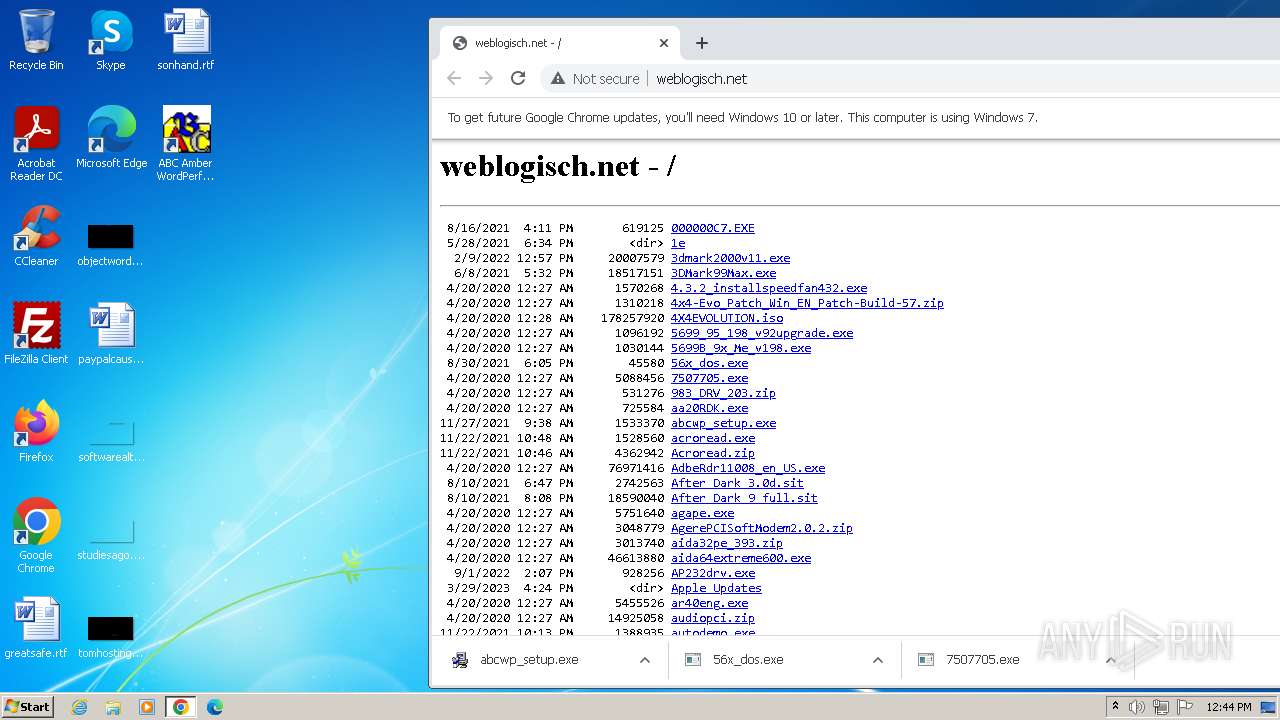Screen dimensions: 1280x720
Task: Open the Start menu
Action: 27,707
